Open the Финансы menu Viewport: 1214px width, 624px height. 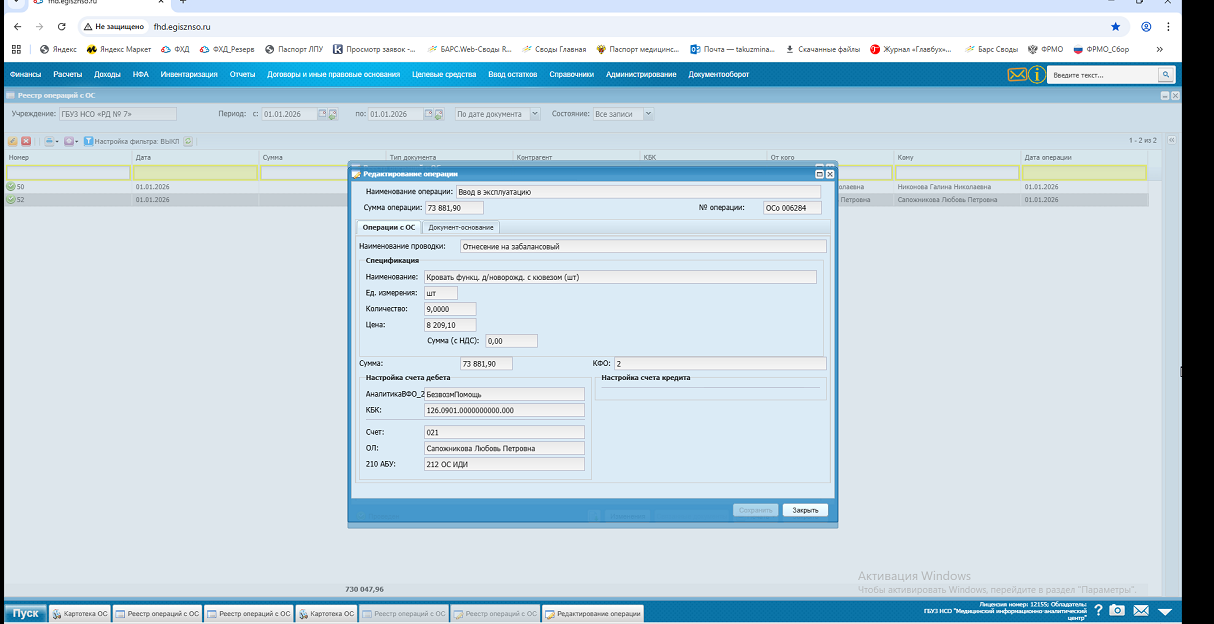[25, 74]
